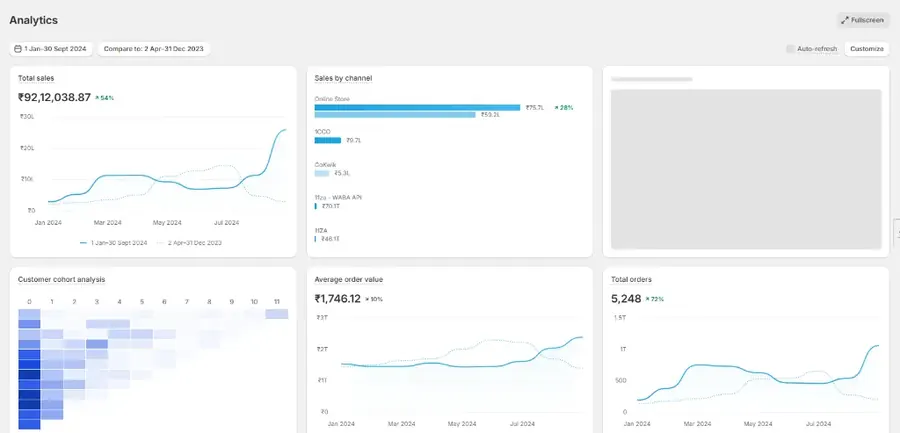Select the GoKwik channel label

[325, 165]
